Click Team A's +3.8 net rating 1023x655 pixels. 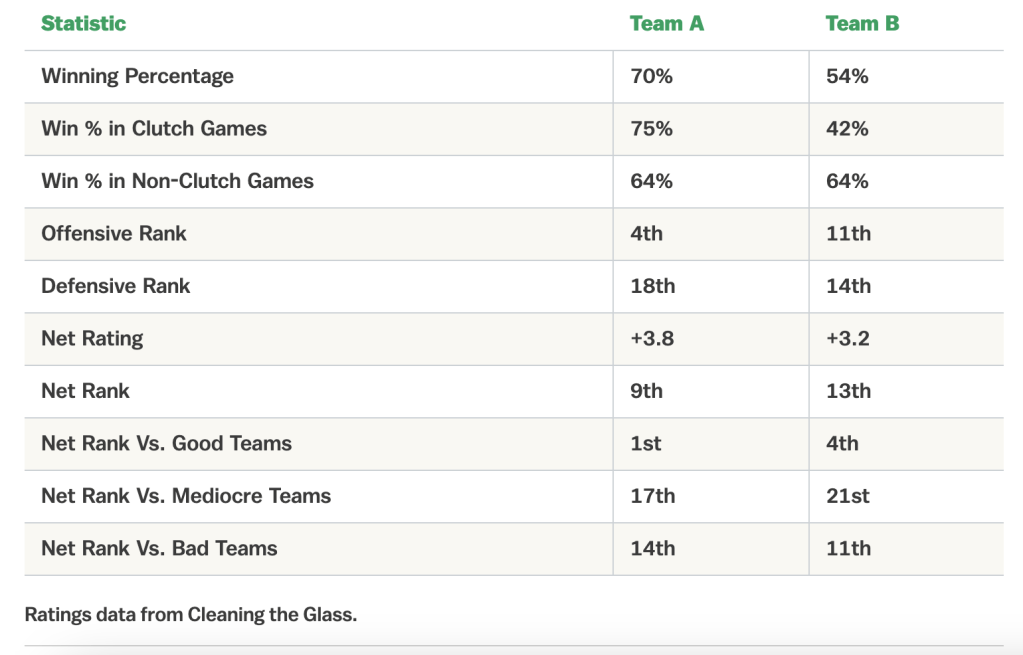click(652, 338)
